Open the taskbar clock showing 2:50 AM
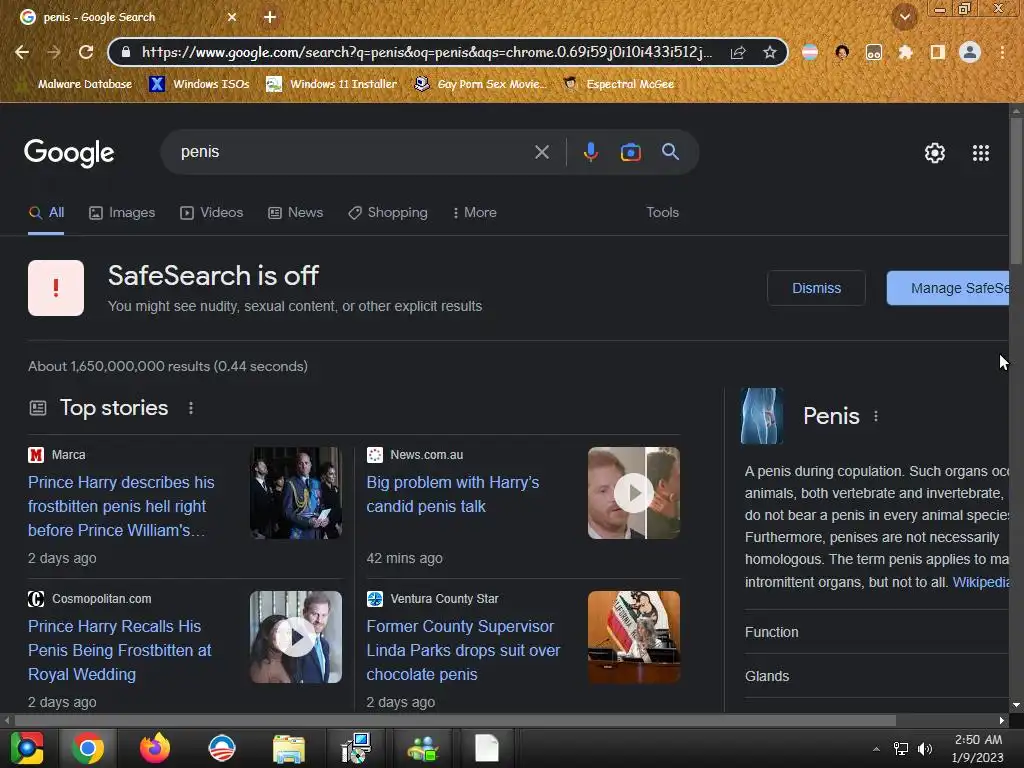 click(978, 748)
